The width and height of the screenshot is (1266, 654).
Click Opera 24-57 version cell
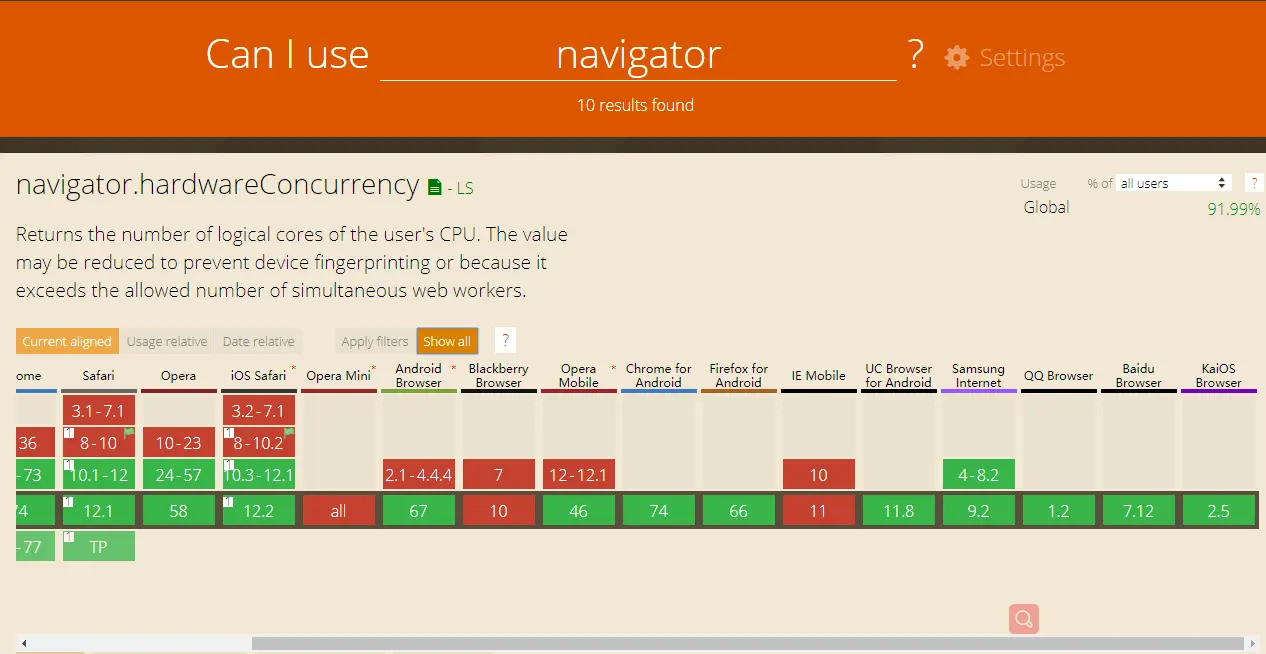179,474
